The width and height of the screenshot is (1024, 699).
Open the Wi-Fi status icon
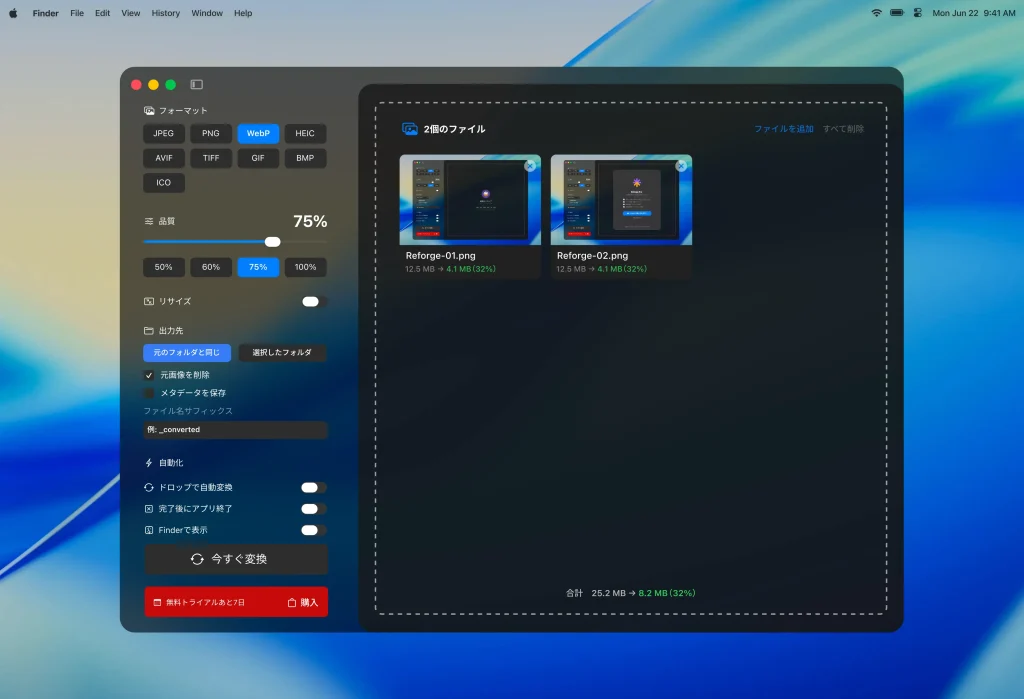(876, 13)
